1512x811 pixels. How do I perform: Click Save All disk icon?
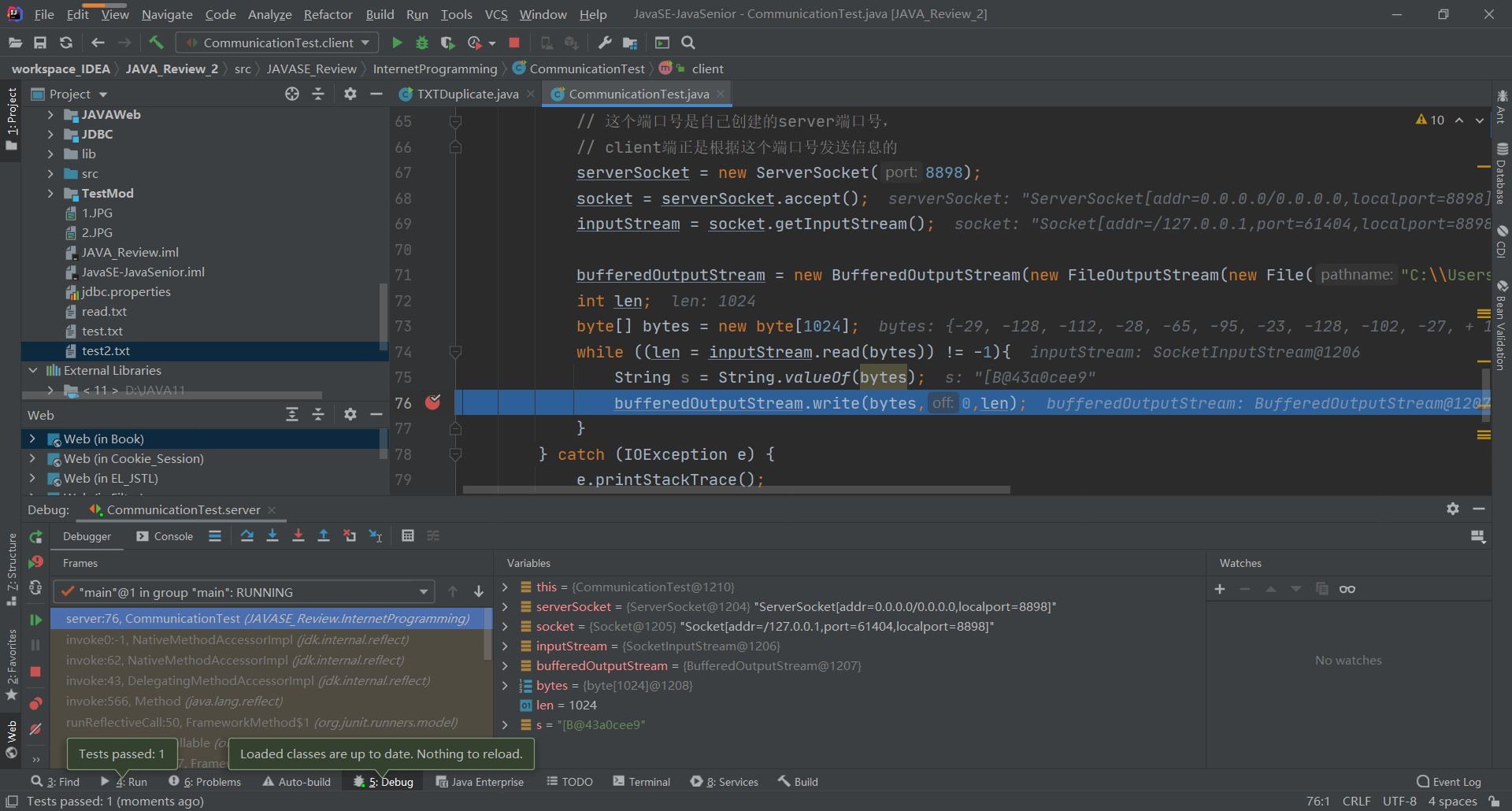point(40,43)
